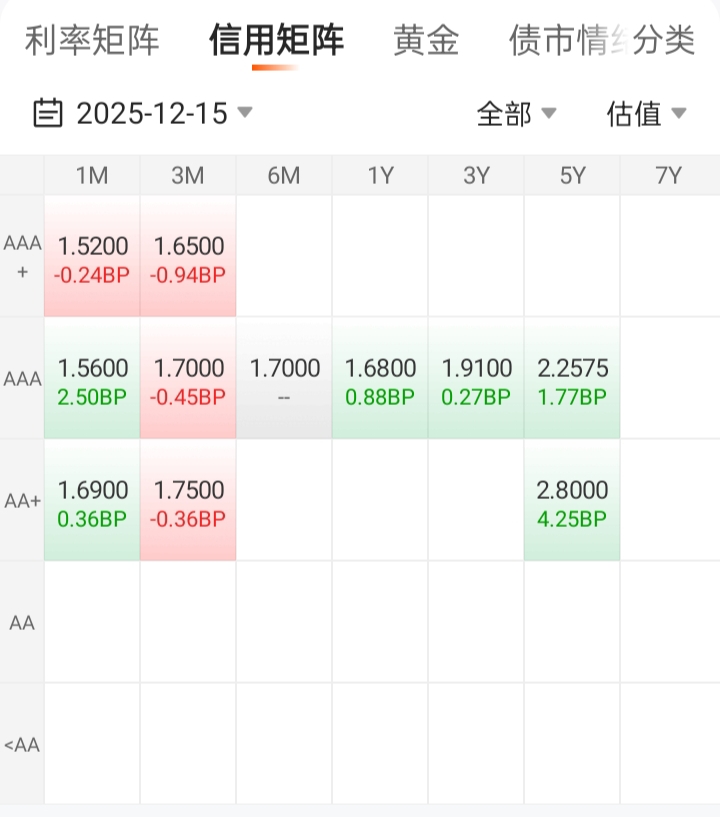Open the AAA 5Y cell 2.2575
Viewport: 720px width, 817px height.
(x=572, y=379)
